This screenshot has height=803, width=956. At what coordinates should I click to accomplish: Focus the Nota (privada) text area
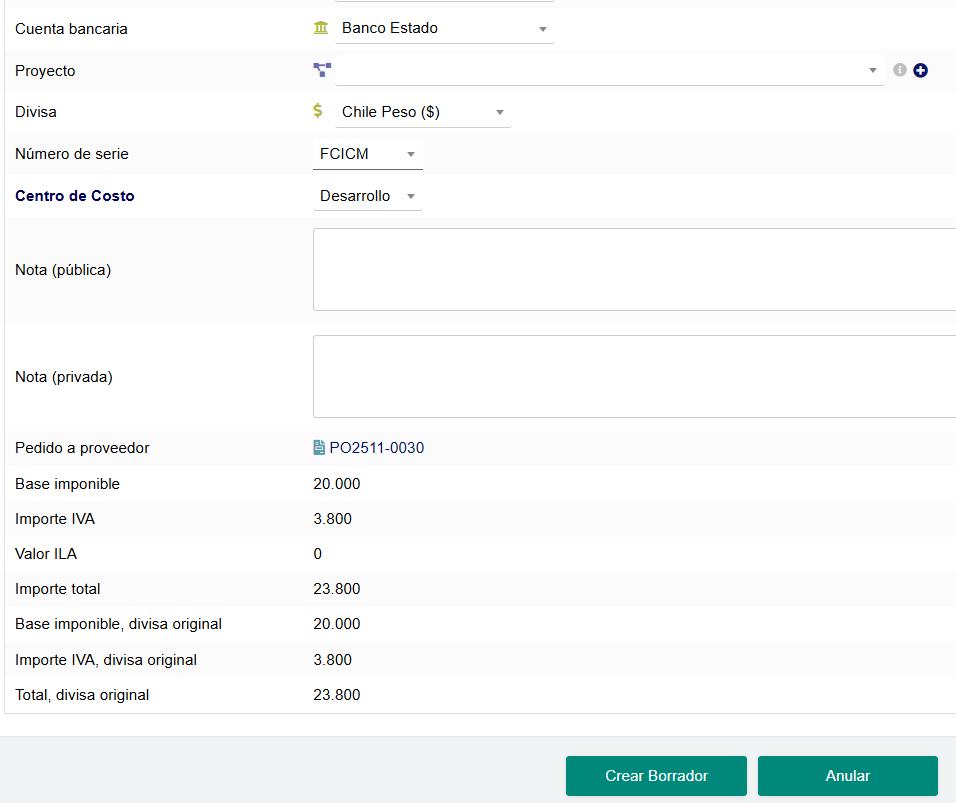pos(634,376)
